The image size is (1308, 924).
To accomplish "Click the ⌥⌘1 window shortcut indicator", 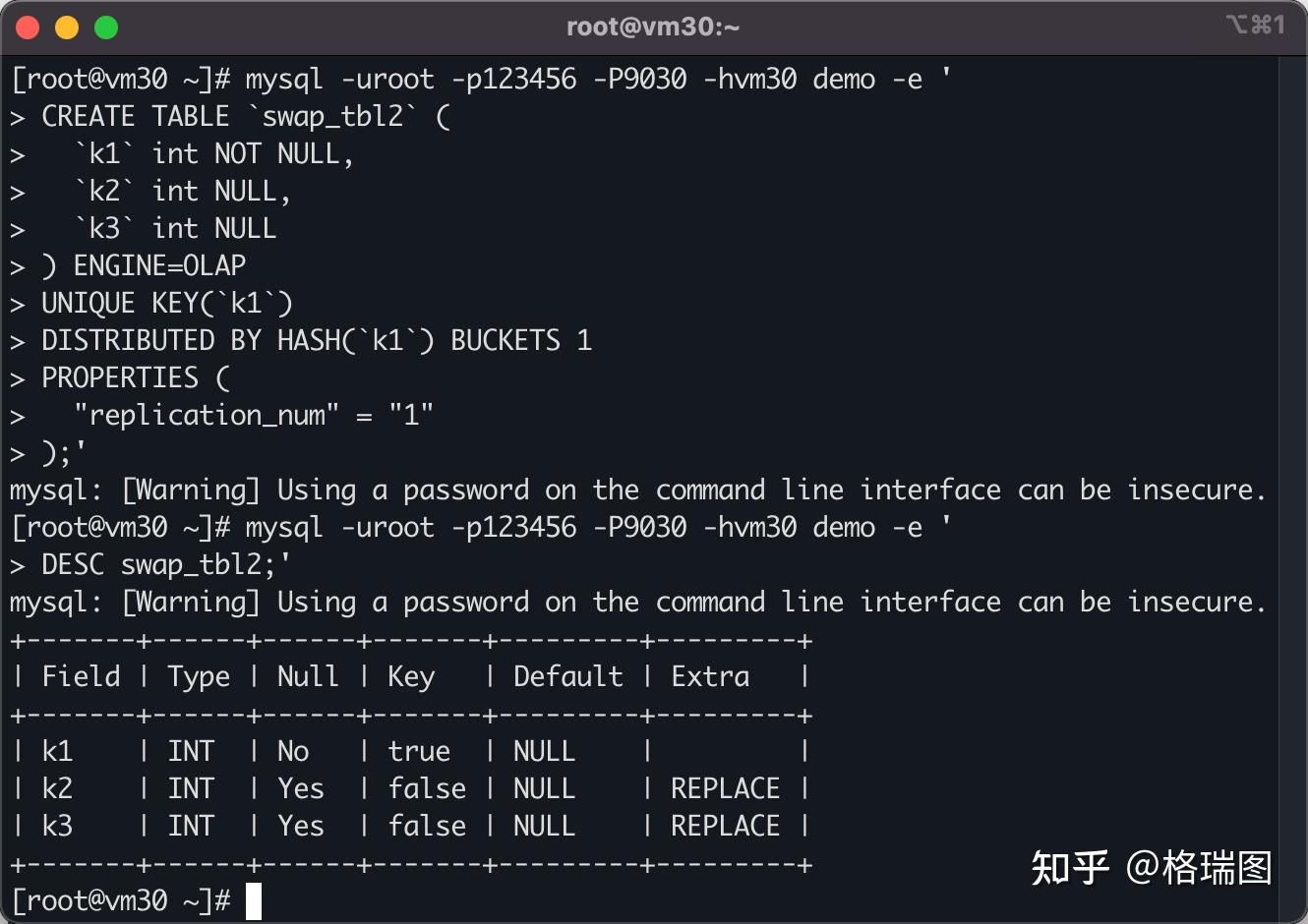I will pyautogui.click(x=1255, y=25).
